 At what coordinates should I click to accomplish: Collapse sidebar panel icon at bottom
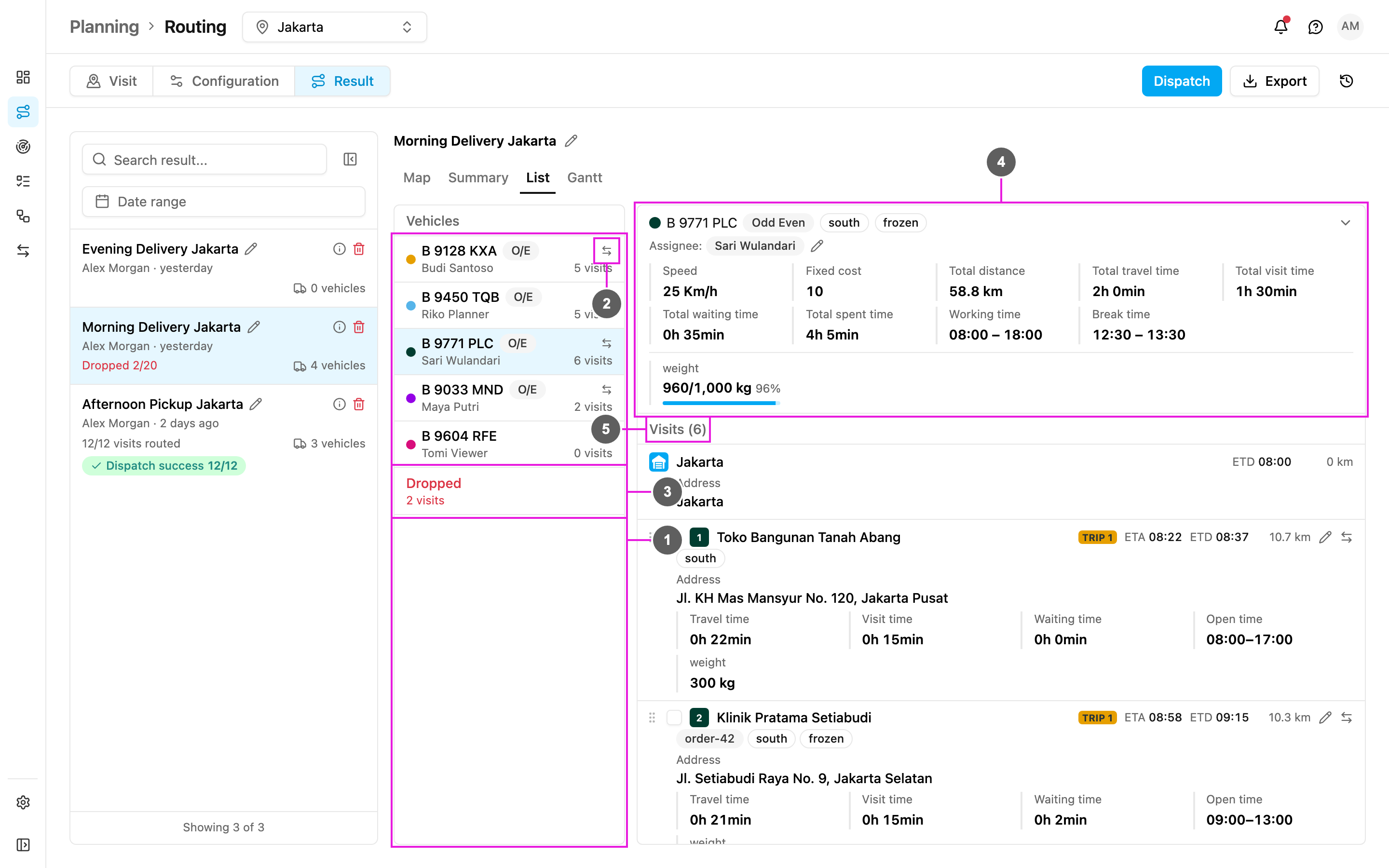(x=23, y=844)
